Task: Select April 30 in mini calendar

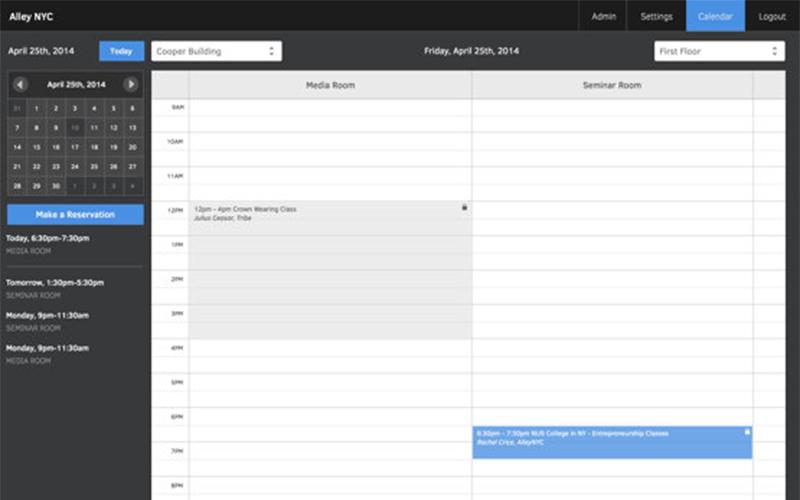Action: 56,186
